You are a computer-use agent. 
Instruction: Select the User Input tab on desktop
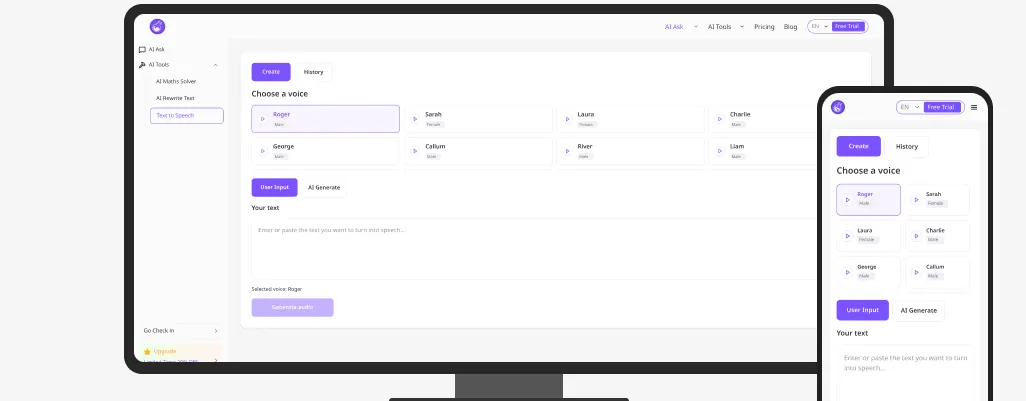(274, 188)
